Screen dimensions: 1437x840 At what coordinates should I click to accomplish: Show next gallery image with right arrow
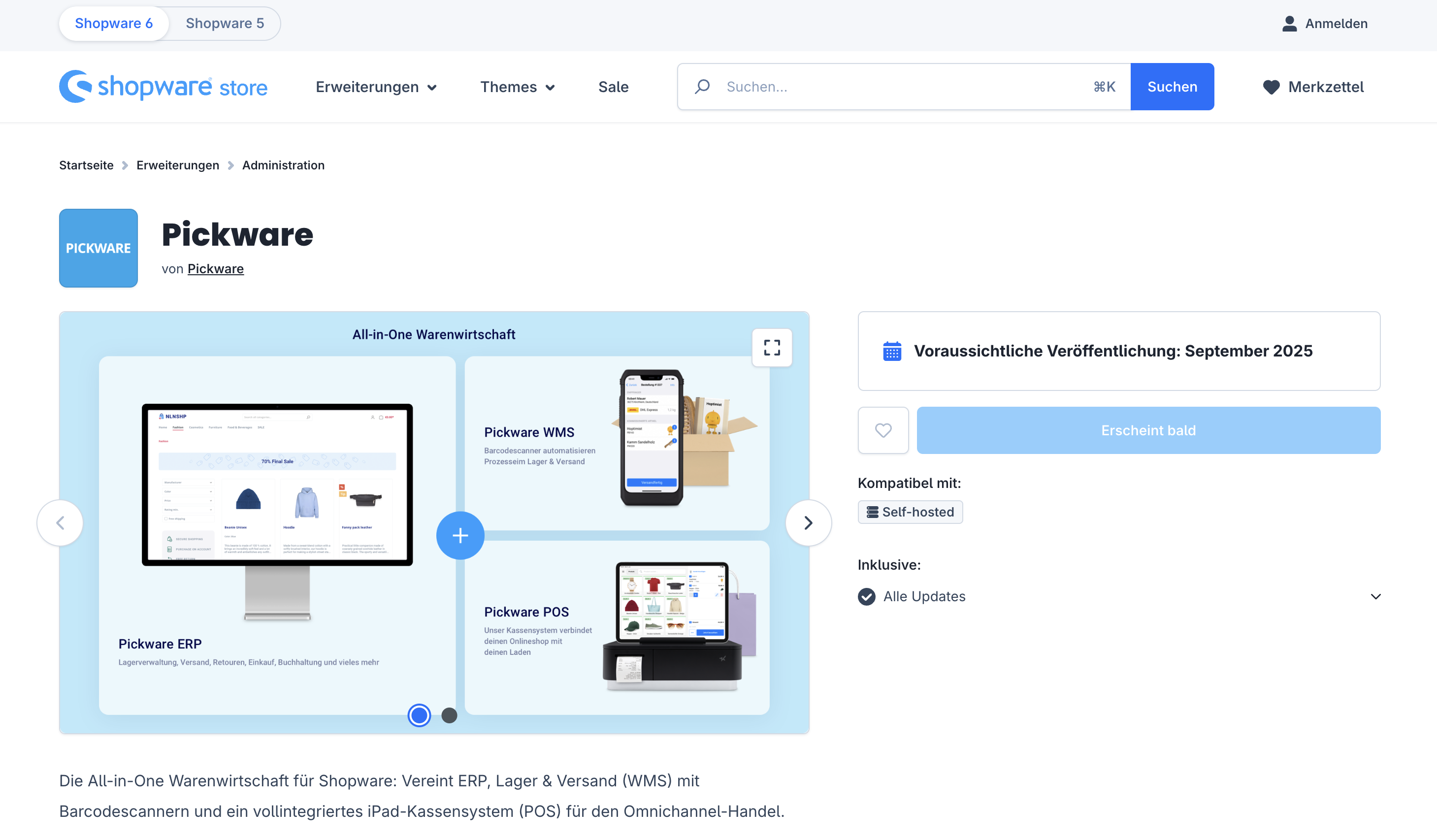point(808,522)
